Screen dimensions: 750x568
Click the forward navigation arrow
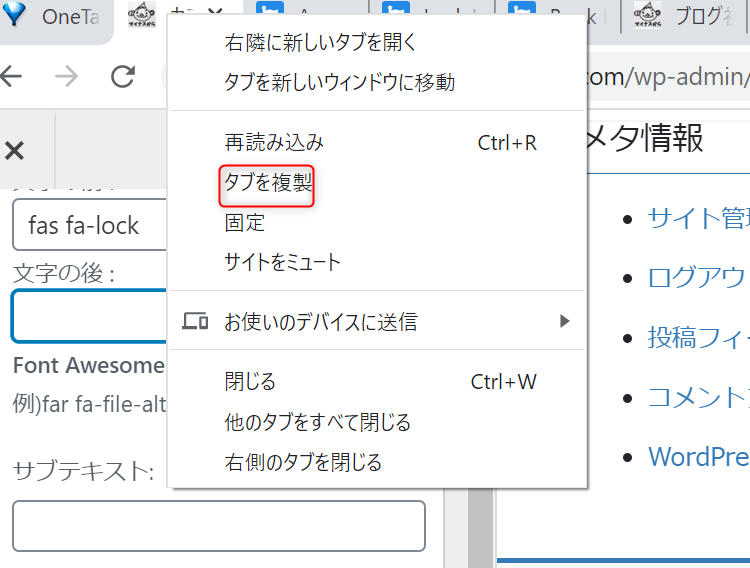tap(66, 76)
